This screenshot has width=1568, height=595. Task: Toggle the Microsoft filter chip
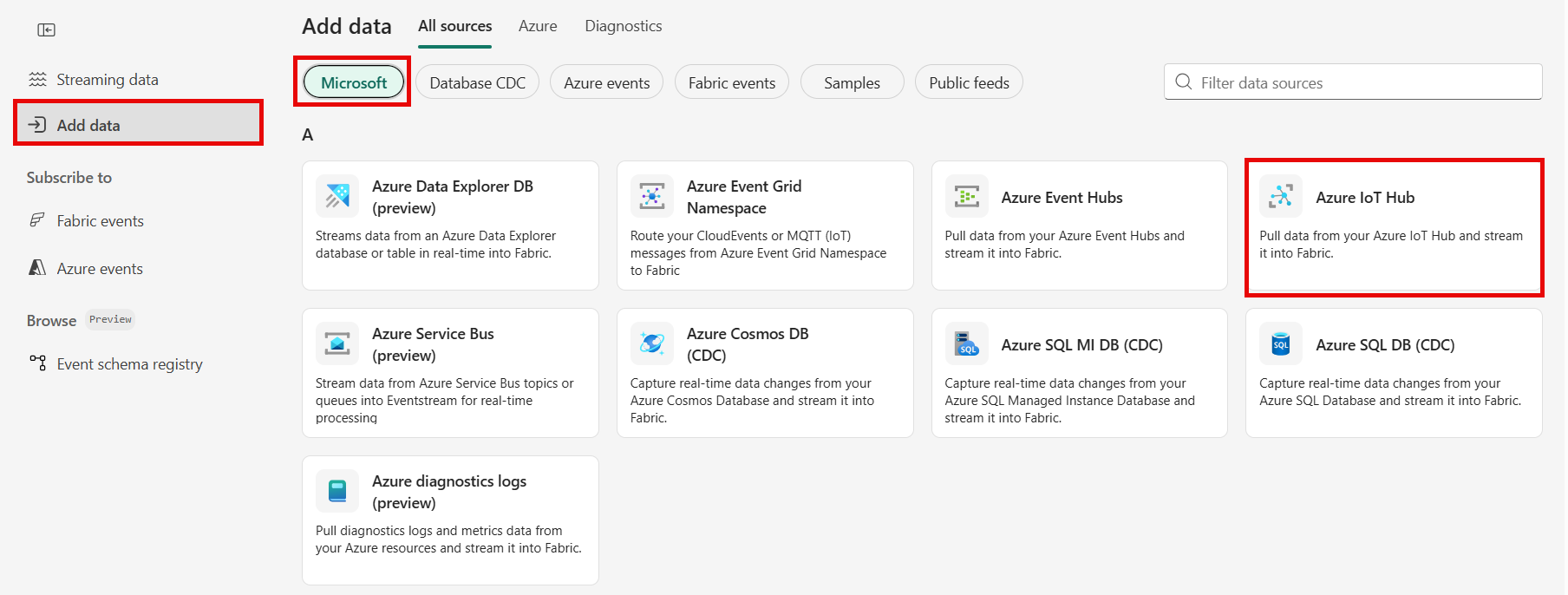[x=354, y=82]
